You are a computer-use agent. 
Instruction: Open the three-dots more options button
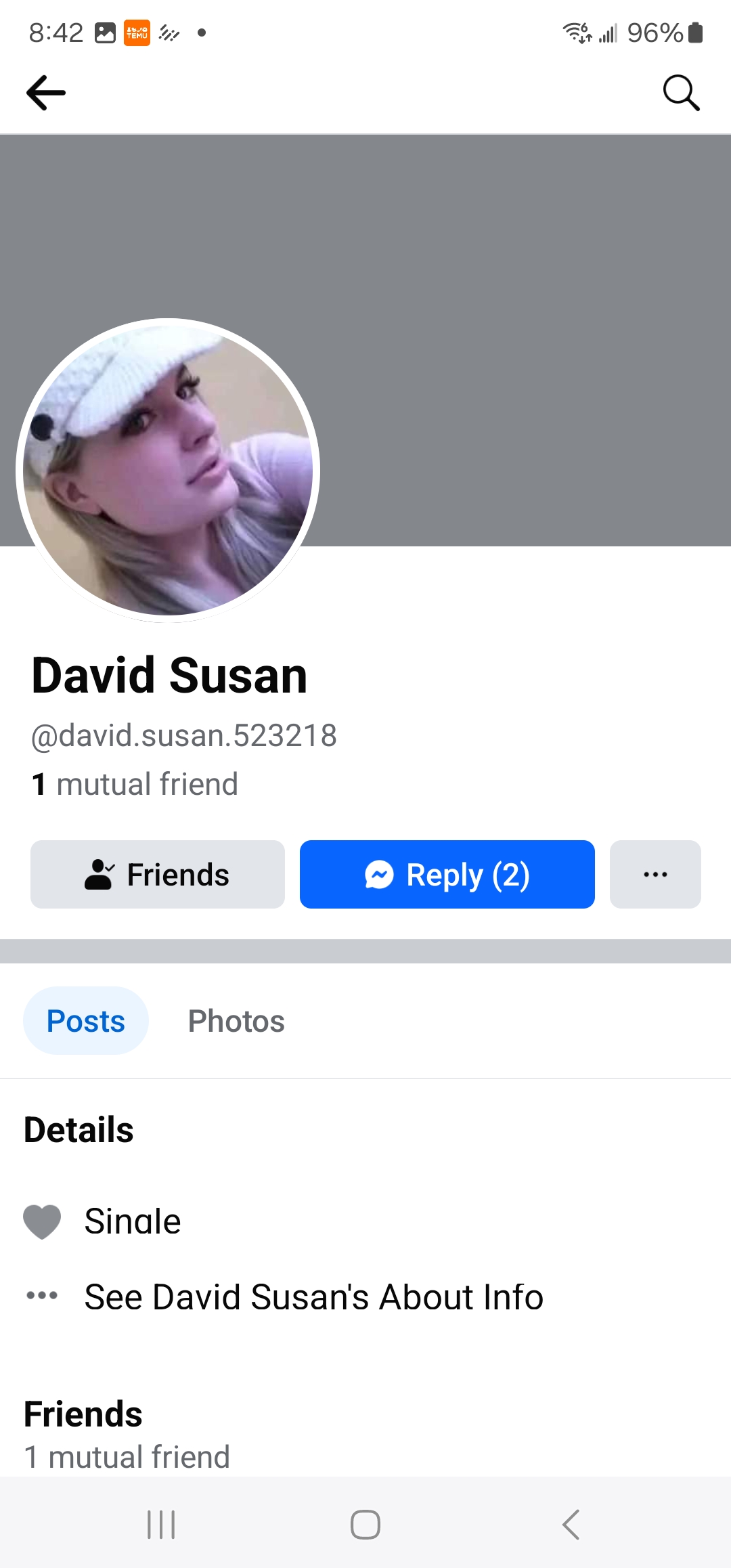point(655,874)
